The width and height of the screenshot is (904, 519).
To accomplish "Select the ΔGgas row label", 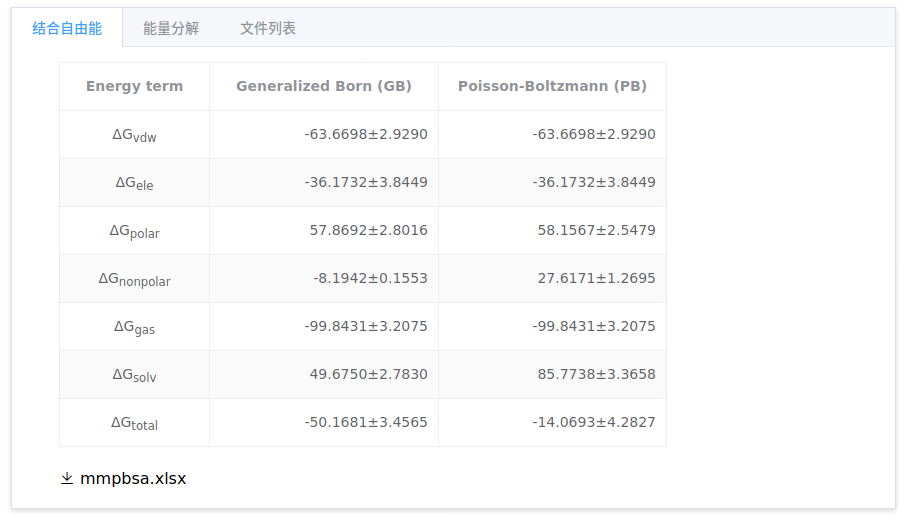I will pyautogui.click(x=134, y=327).
